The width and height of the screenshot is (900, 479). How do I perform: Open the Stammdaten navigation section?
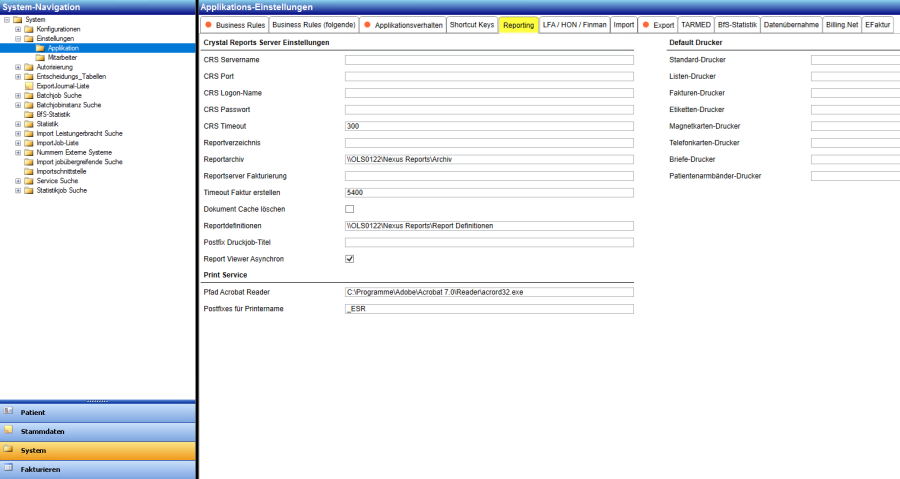coord(98,431)
